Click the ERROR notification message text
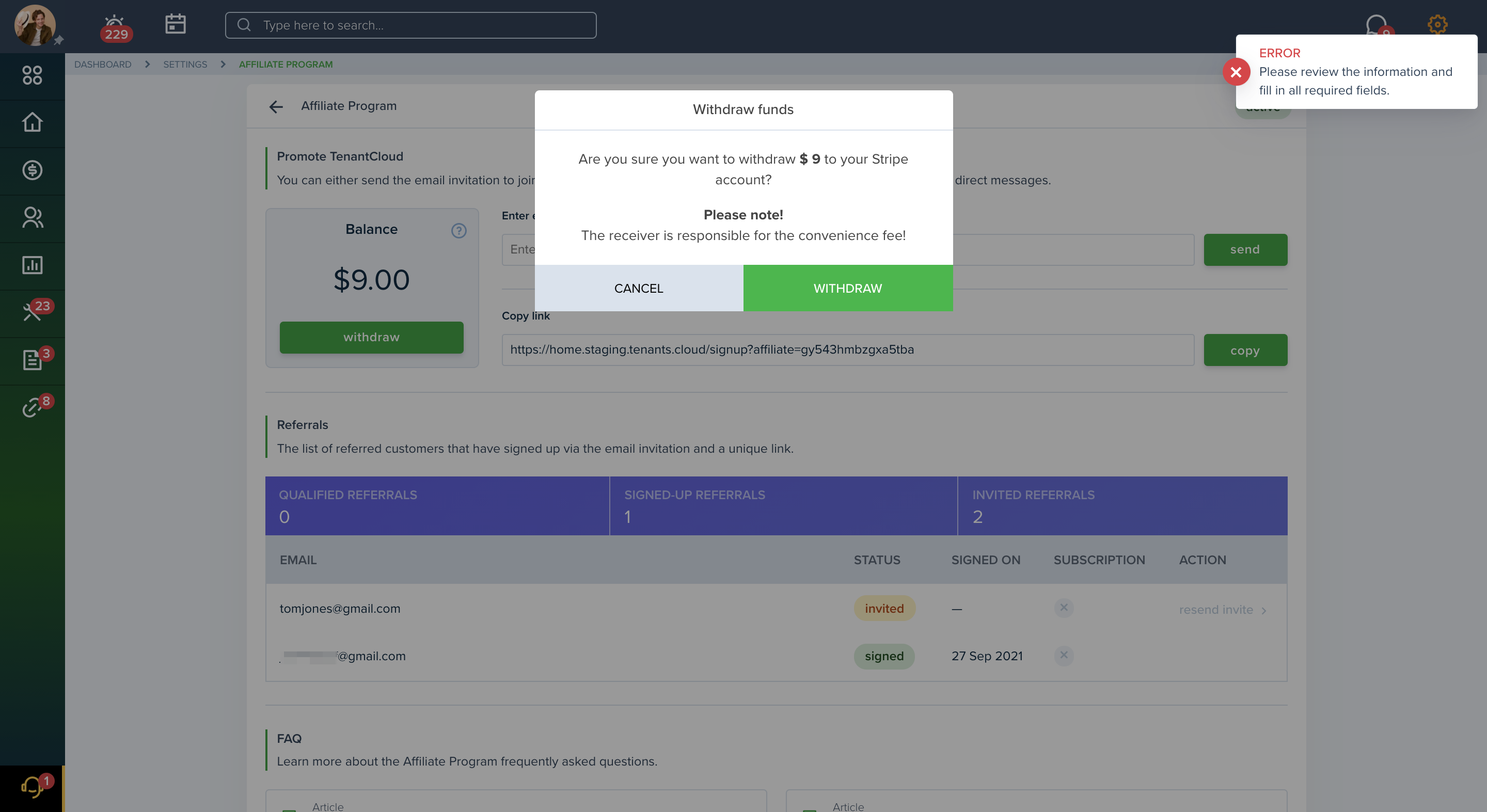1487x812 pixels. (1355, 81)
